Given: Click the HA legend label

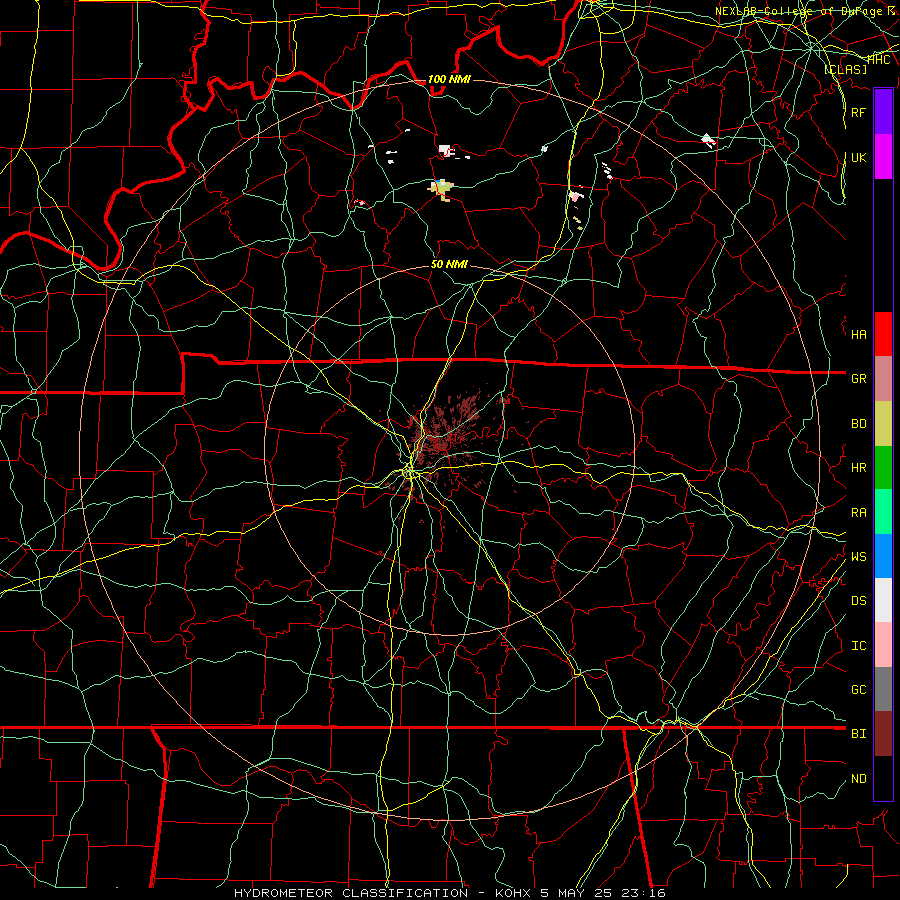Looking at the screenshot, I should coord(858,335).
